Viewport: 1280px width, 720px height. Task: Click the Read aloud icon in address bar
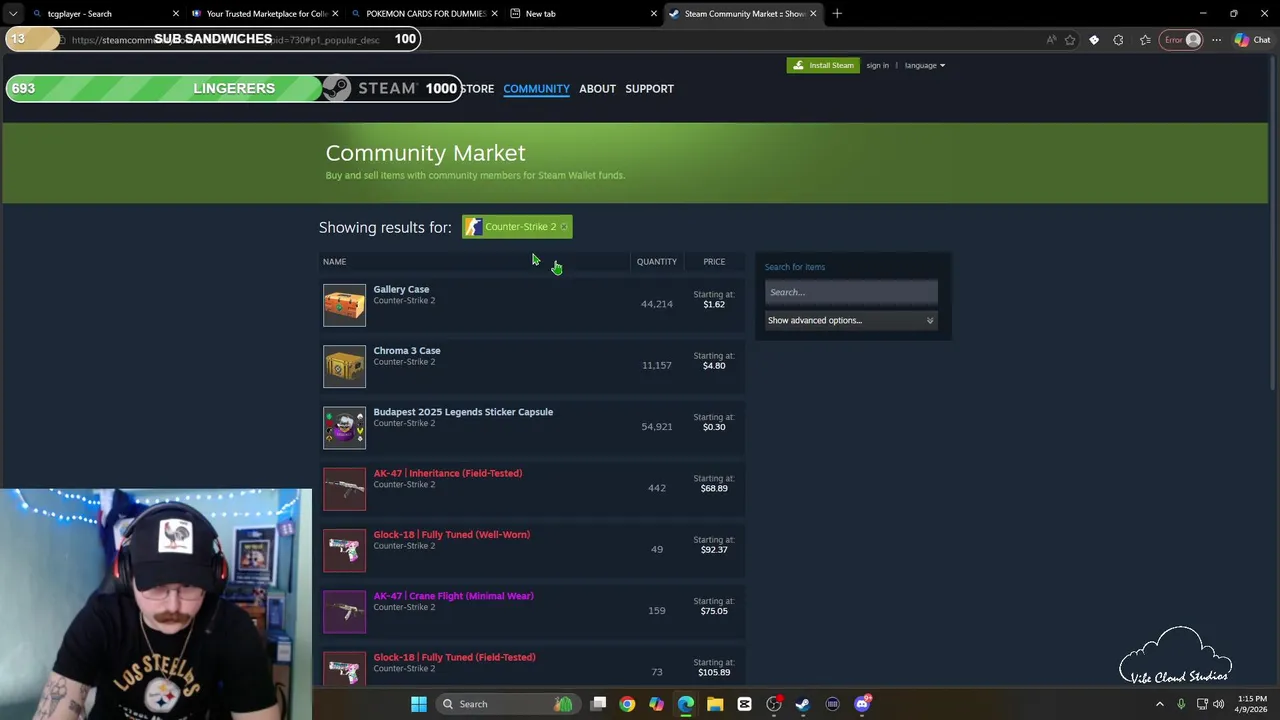tap(1051, 40)
